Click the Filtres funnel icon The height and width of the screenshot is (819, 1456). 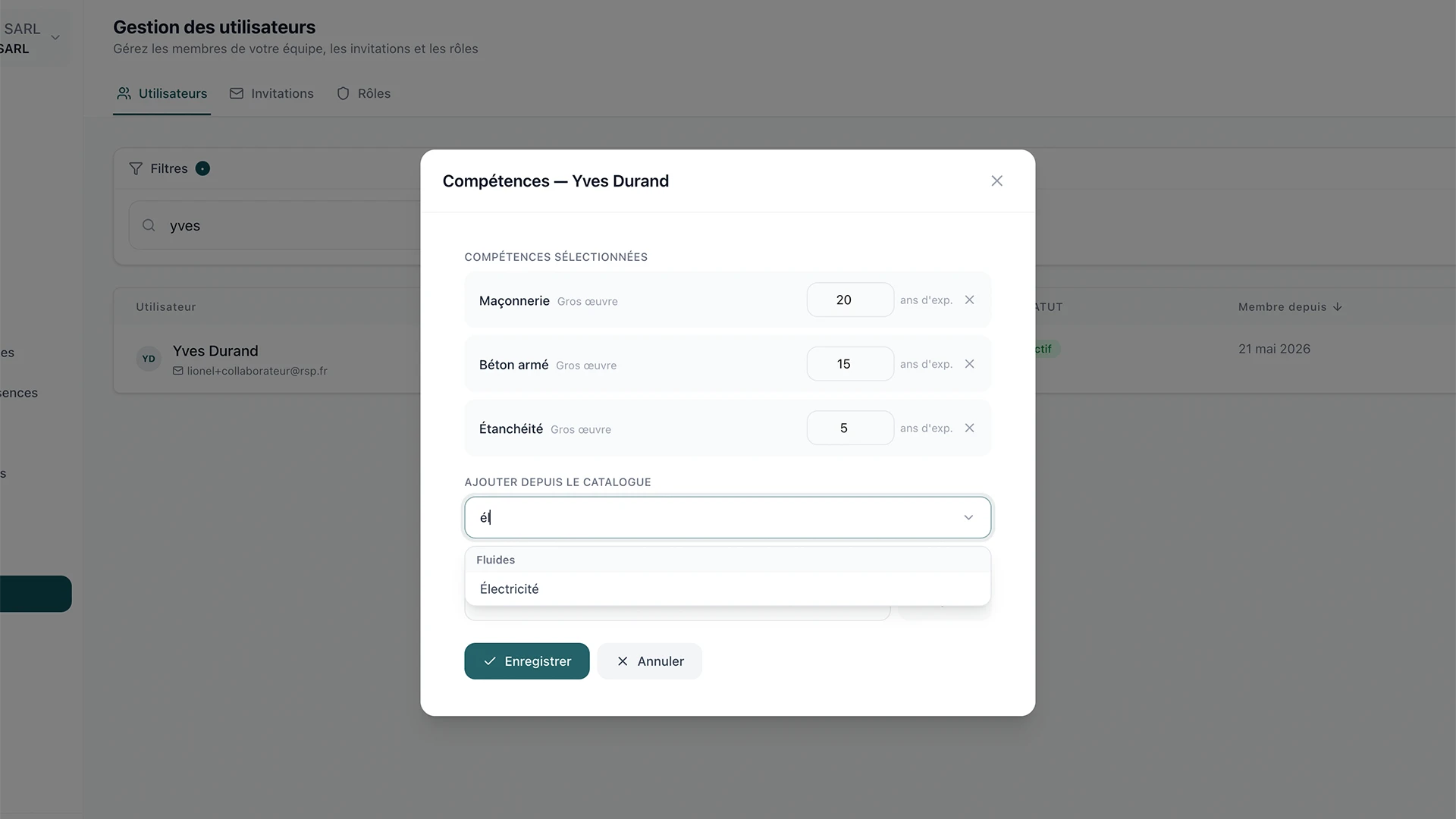pos(136,168)
